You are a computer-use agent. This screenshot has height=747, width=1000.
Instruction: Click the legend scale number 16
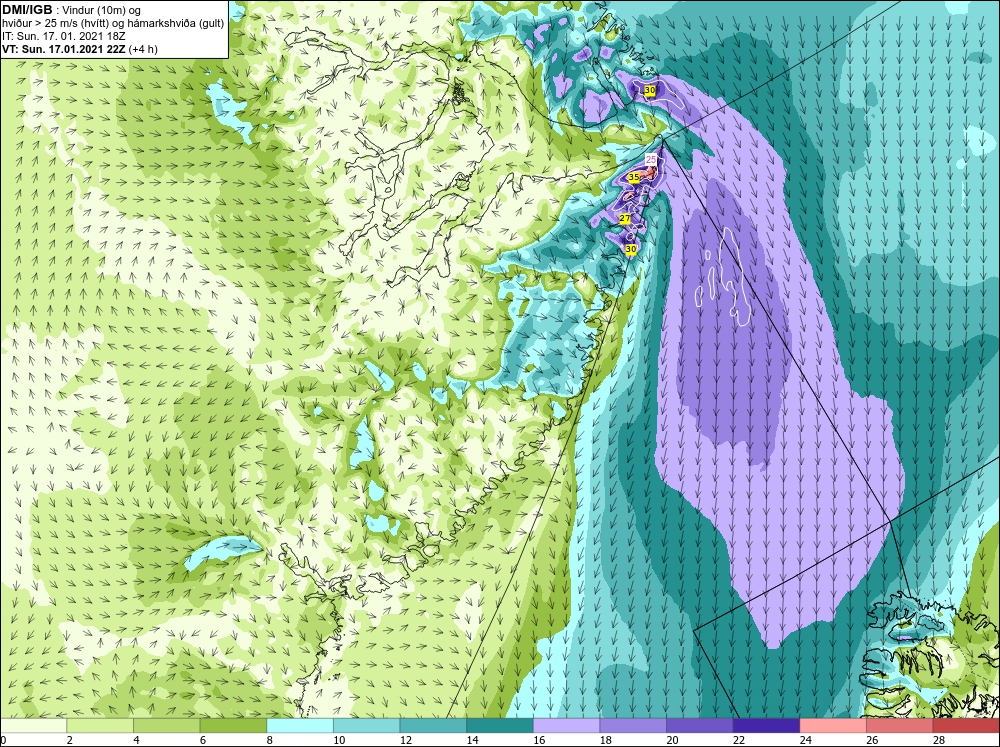click(x=539, y=740)
